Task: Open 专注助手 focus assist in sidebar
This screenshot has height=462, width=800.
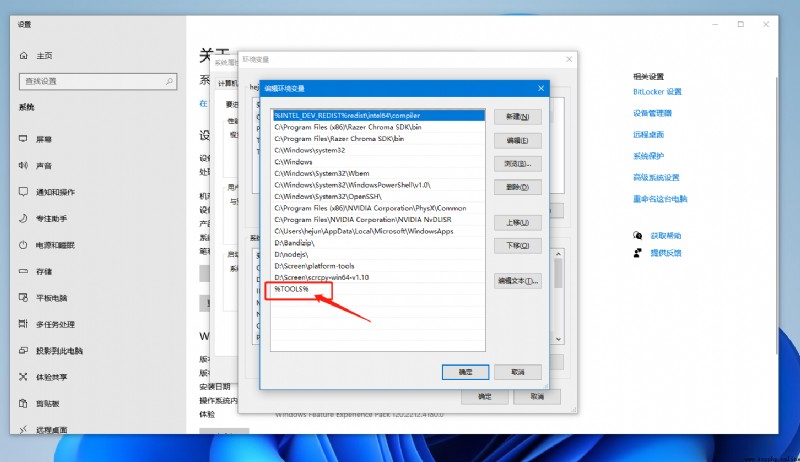Action: [43, 219]
